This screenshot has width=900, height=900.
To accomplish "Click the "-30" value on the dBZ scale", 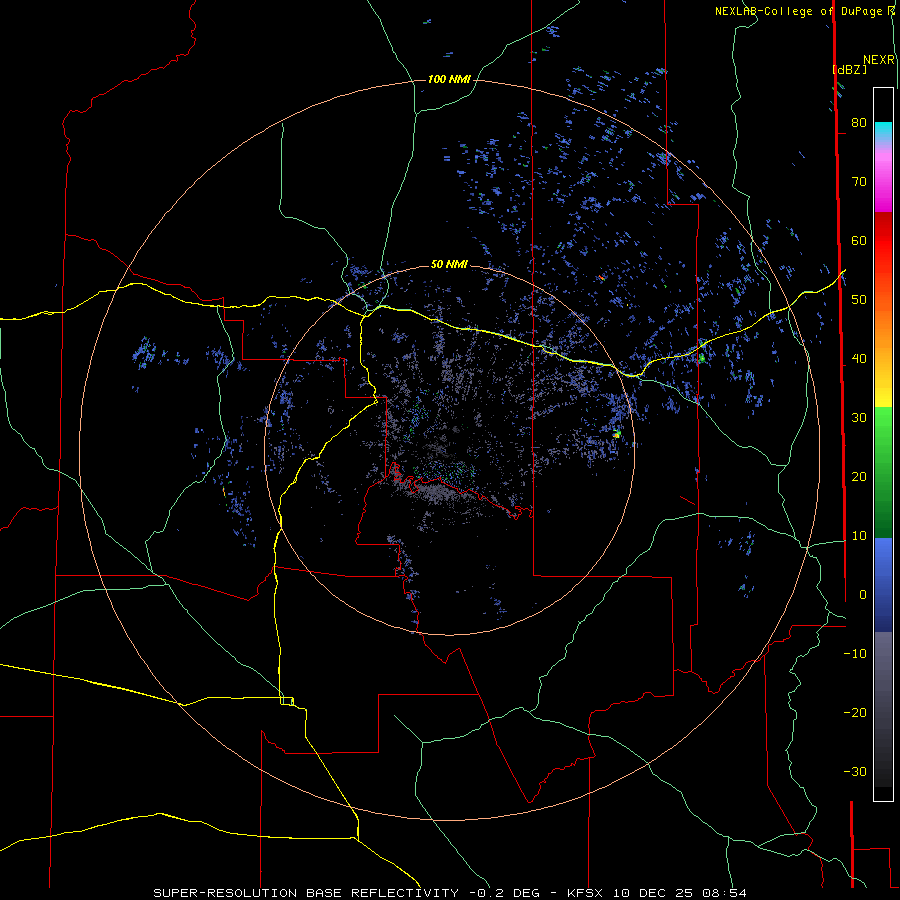I will [x=855, y=771].
